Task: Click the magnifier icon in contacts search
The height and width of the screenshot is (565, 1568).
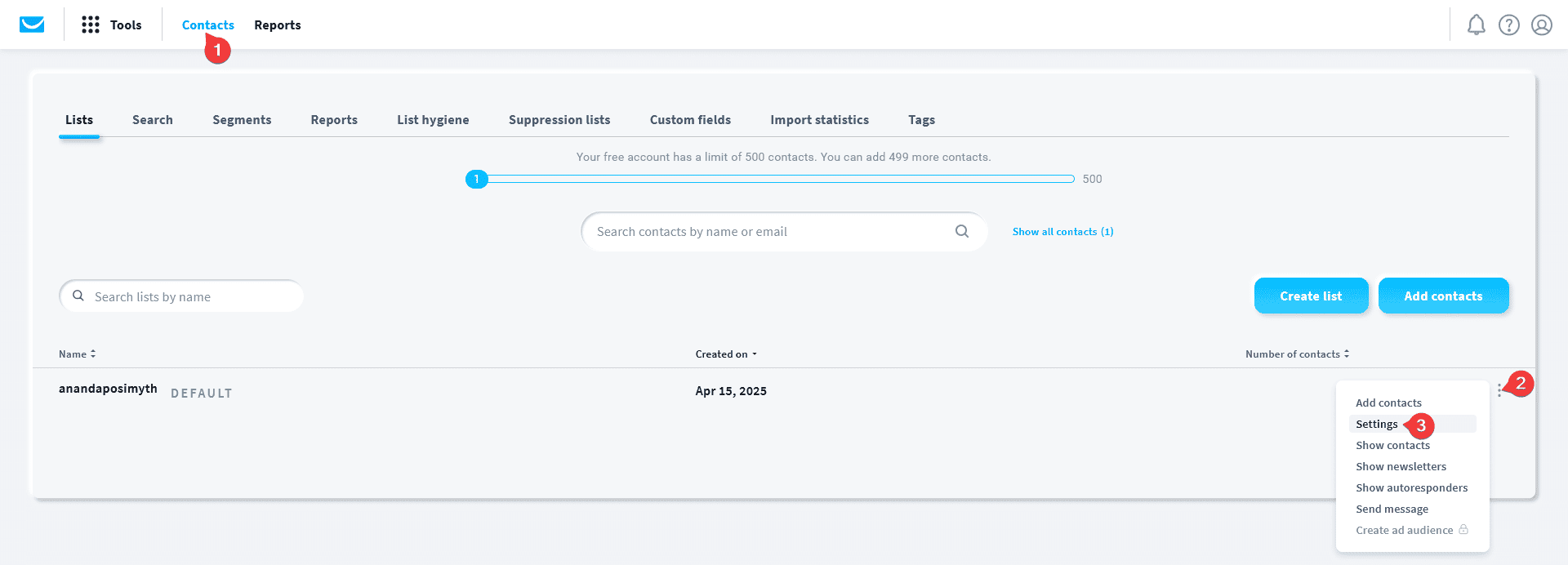Action: click(962, 231)
